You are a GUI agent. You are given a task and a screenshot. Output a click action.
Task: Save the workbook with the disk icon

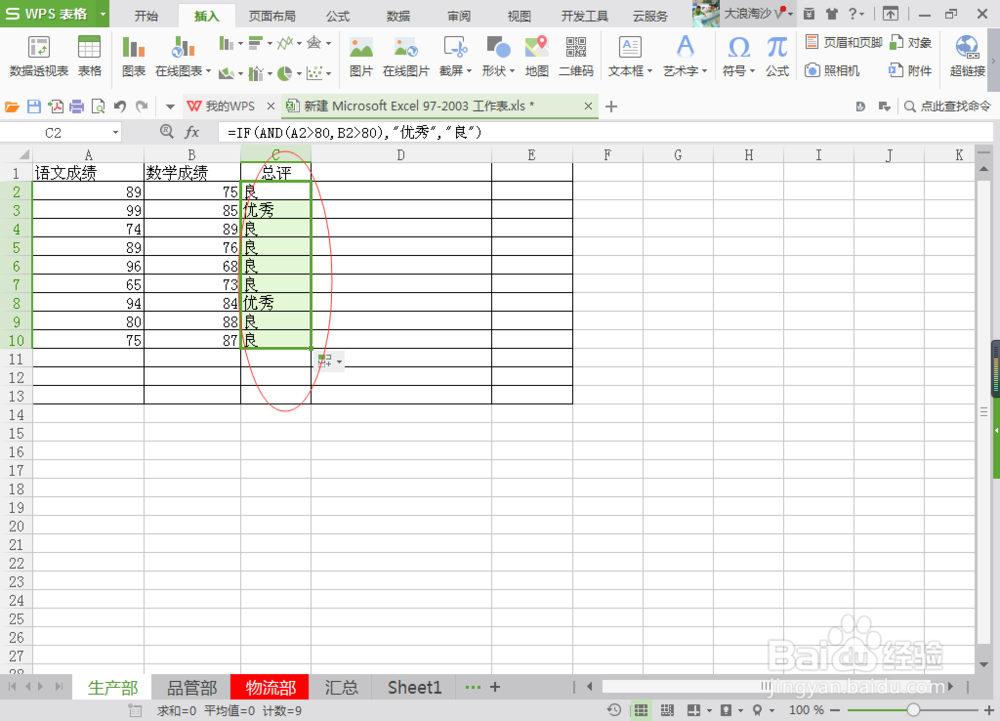[34, 106]
